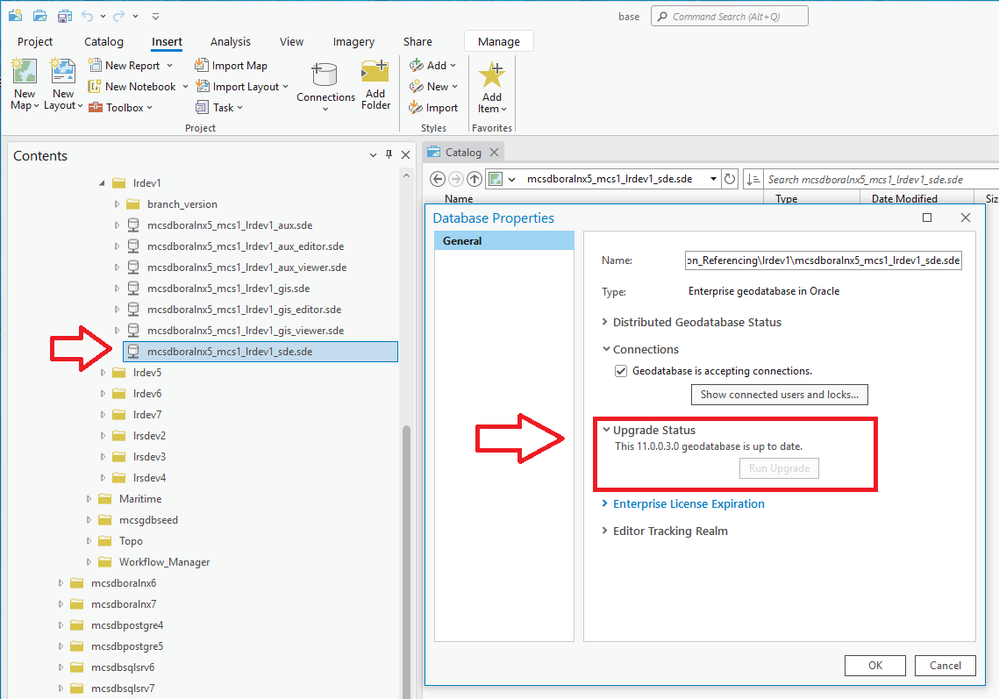Click OK in Database Properties
This screenshot has height=699, width=999.
tap(875, 665)
